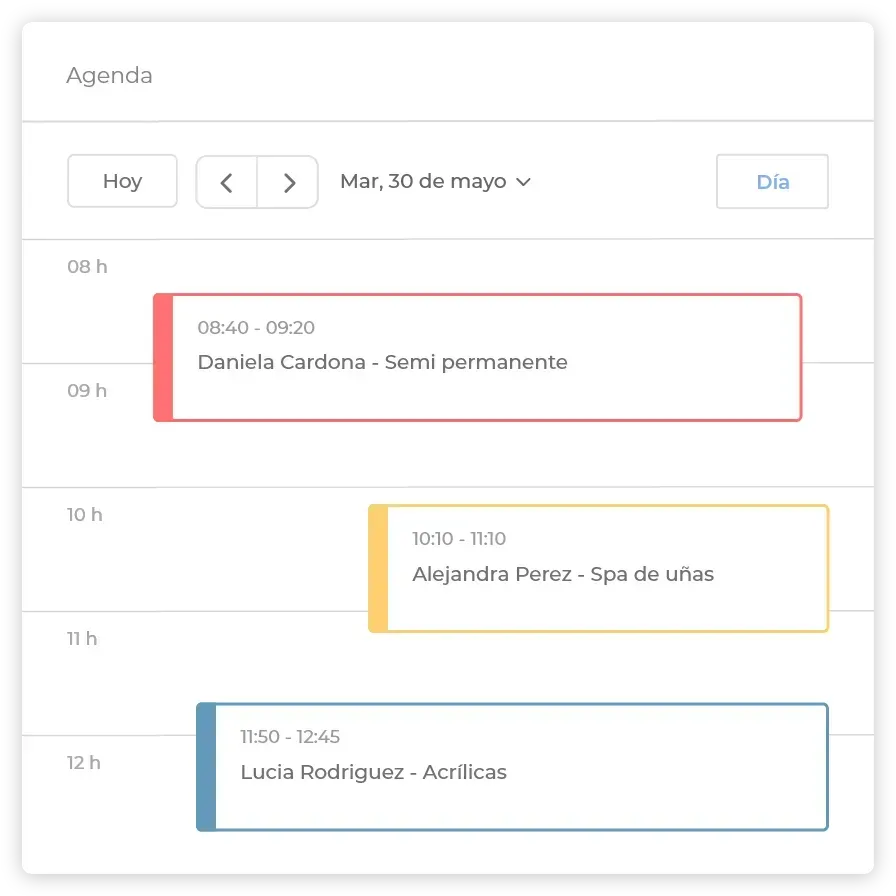Click the blue color bar of Lucia's appointment
896x896 pixels.
206,767
